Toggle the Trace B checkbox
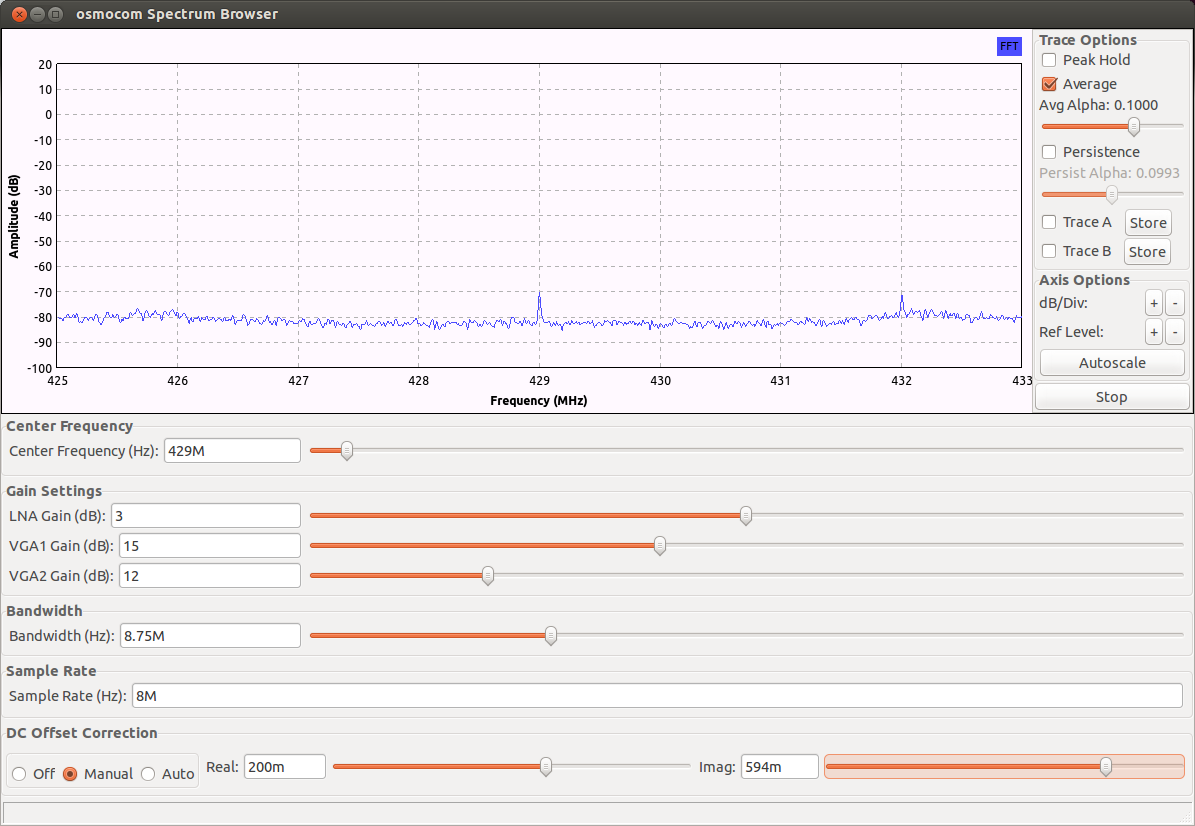The height and width of the screenshot is (826, 1195). coord(1049,251)
